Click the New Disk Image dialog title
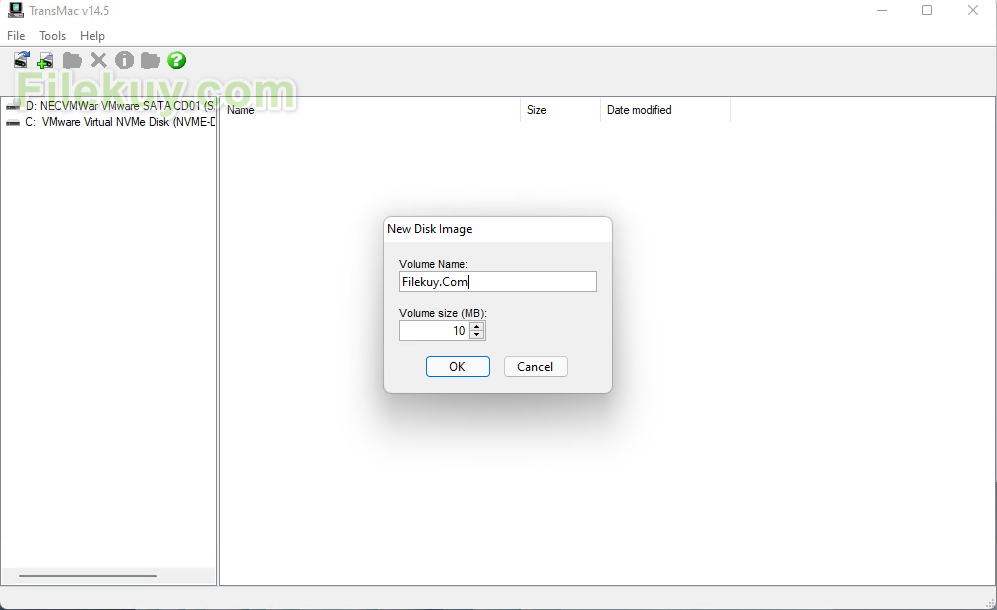This screenshot has width=997, height=610. (x=430, y=229)
